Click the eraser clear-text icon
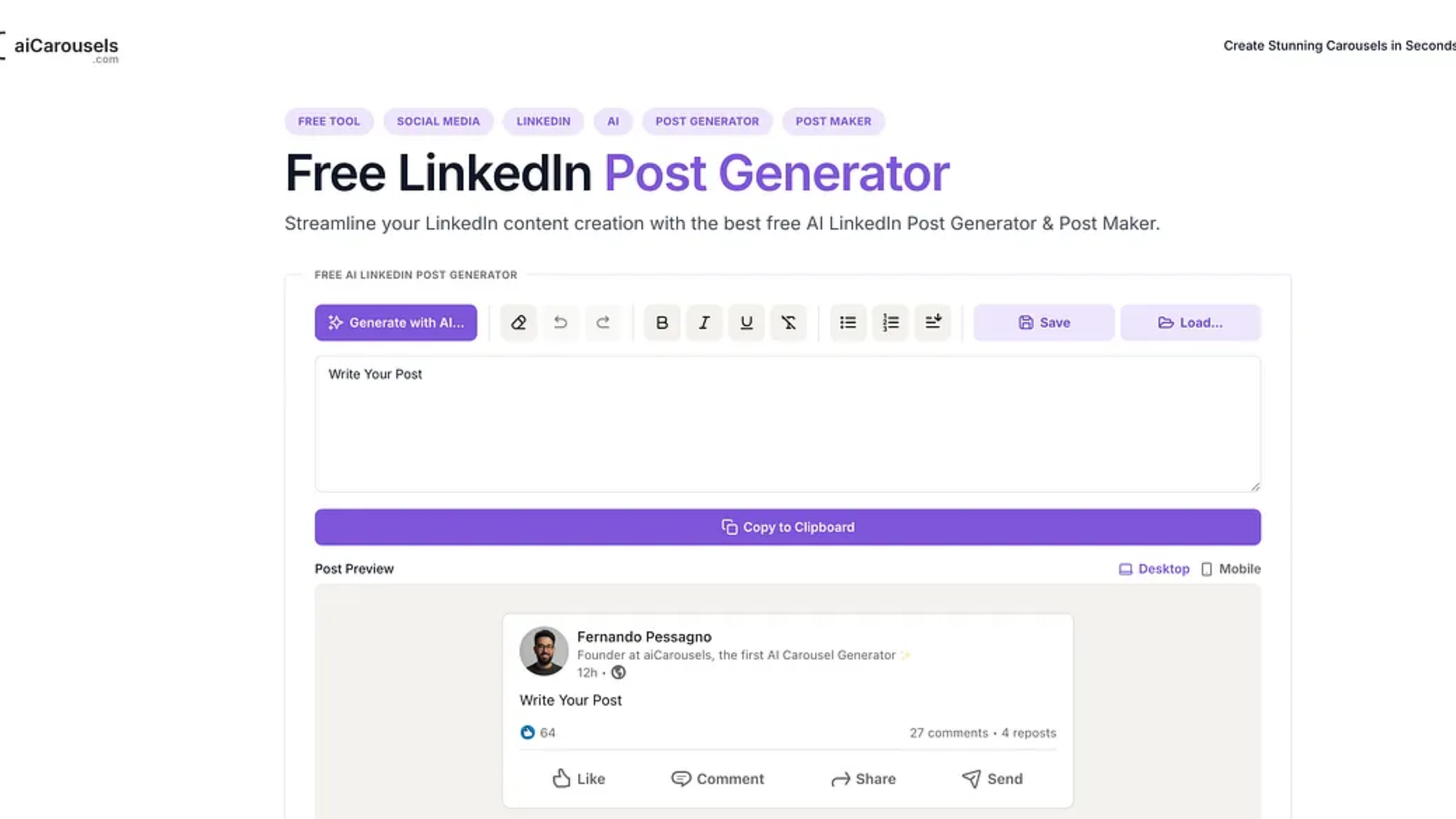1456x819 pixels. click(x=518, y=323)
